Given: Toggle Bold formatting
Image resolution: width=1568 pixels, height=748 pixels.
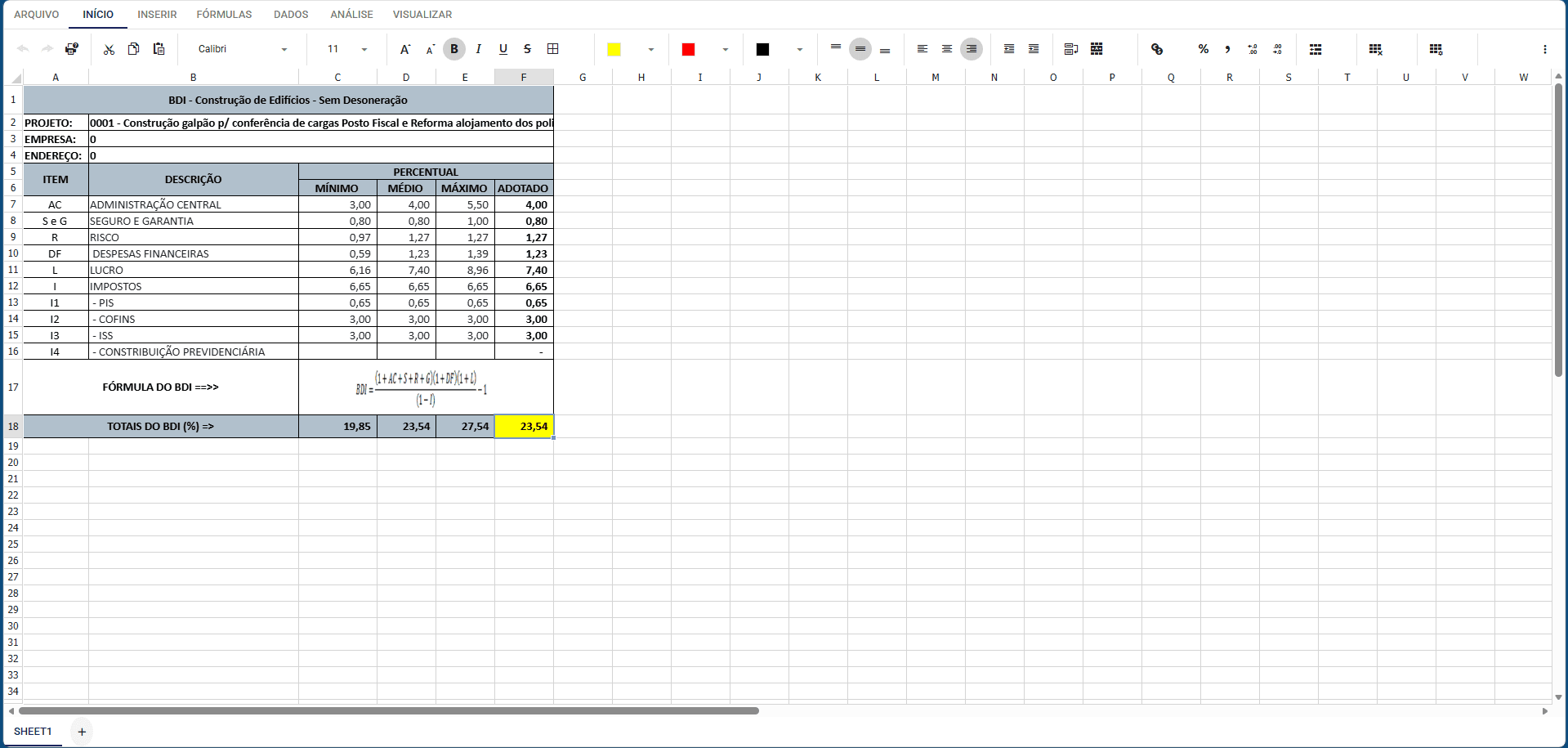Looking at the screenshot, I should click(x=454, y=49).
